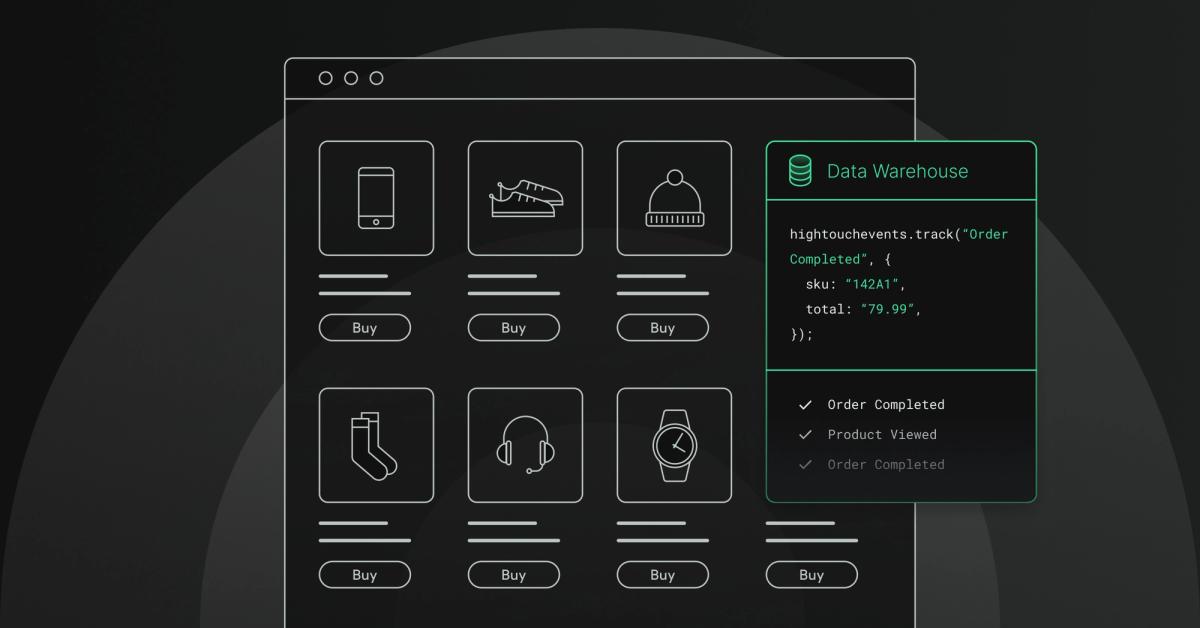The height and width of the screenshot is (628, 1200).
Task: Click the wristwatch product icon
Action: pos(674,444)
